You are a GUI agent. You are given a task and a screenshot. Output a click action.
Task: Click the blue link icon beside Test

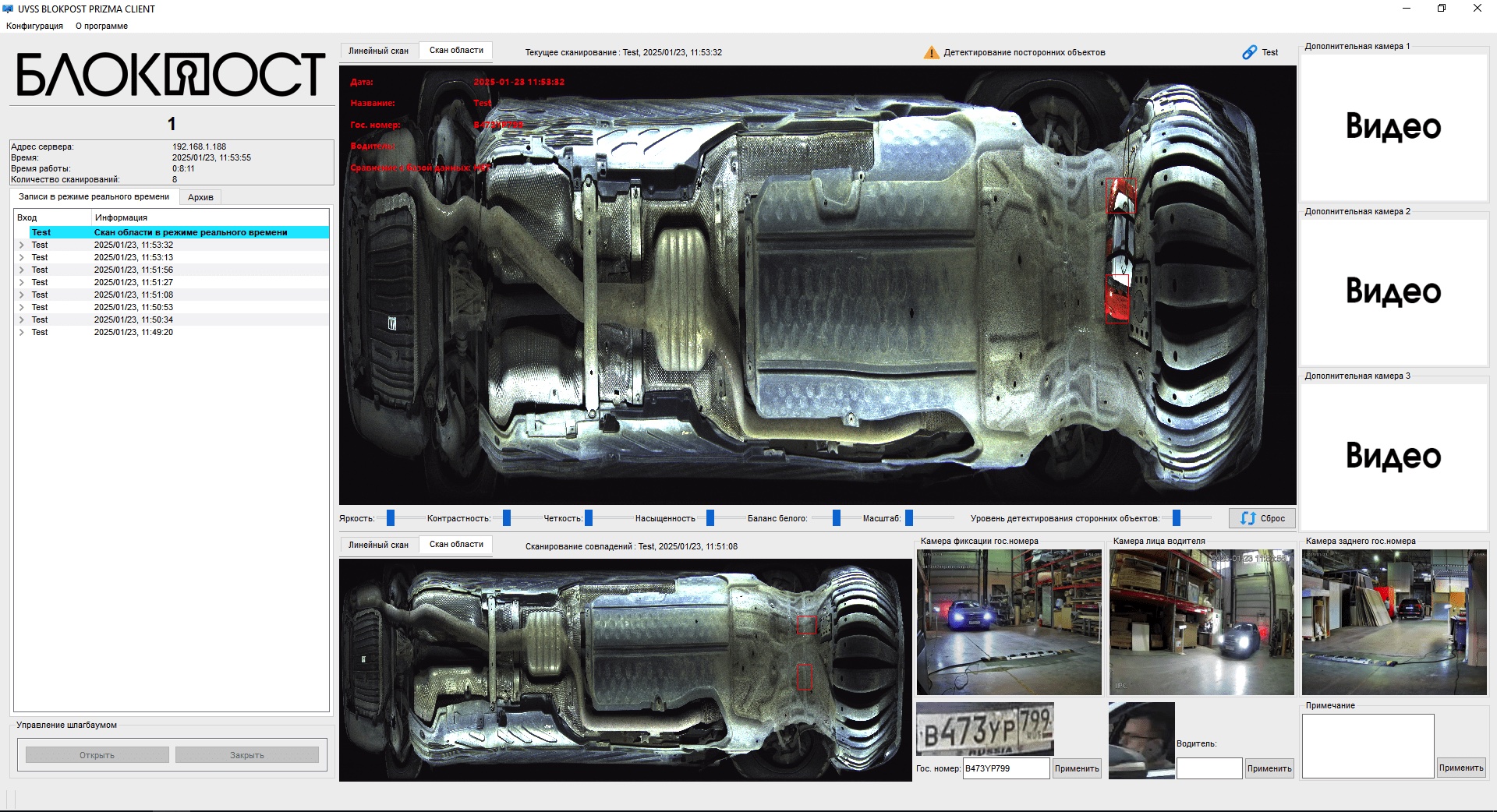pos(1249,52)
